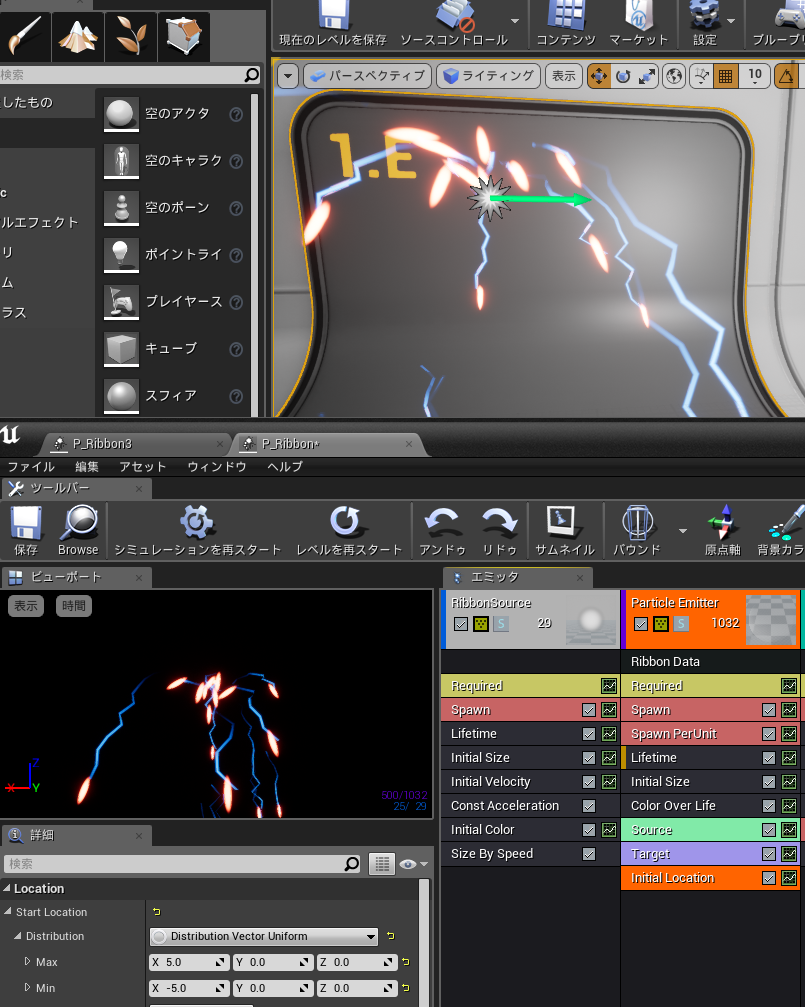Toggle the Spawn PerUnit module checkbox
Screen dimensions: 805x1007
coord(769,734)
